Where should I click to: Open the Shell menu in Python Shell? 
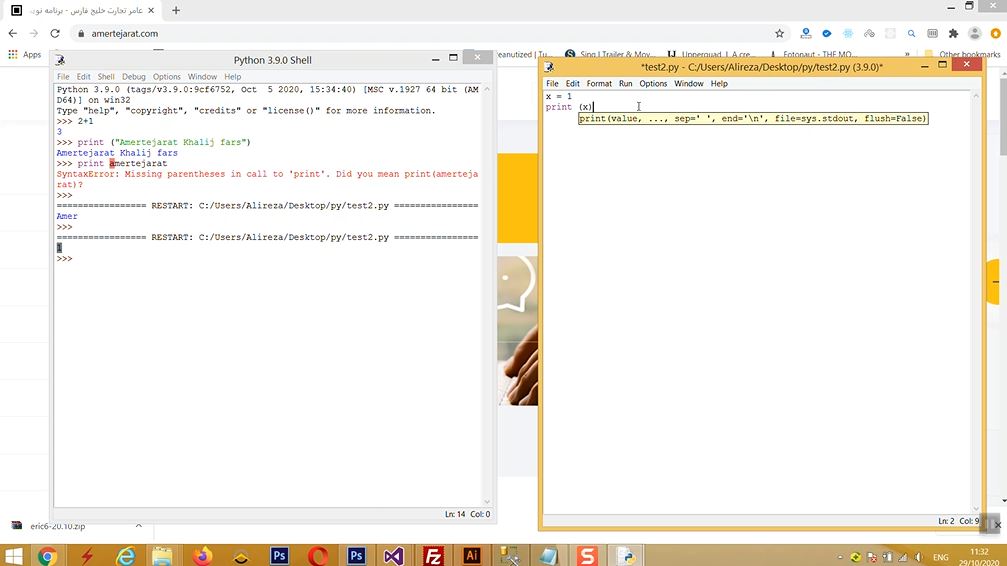(106, 76)
